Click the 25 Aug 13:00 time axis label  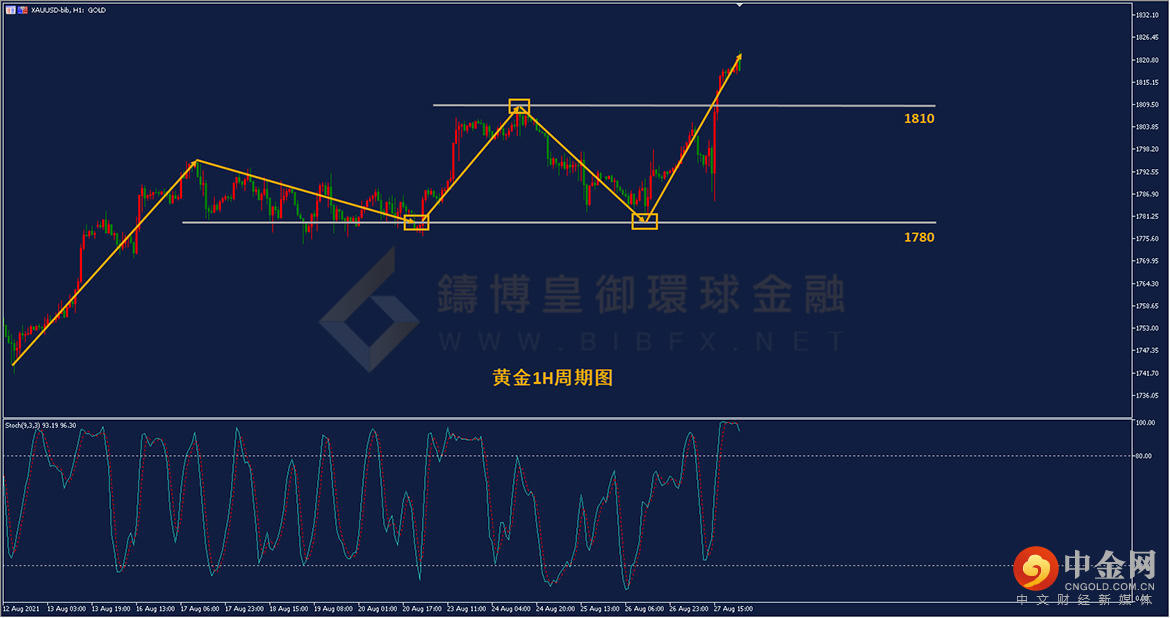click(600, 609)
